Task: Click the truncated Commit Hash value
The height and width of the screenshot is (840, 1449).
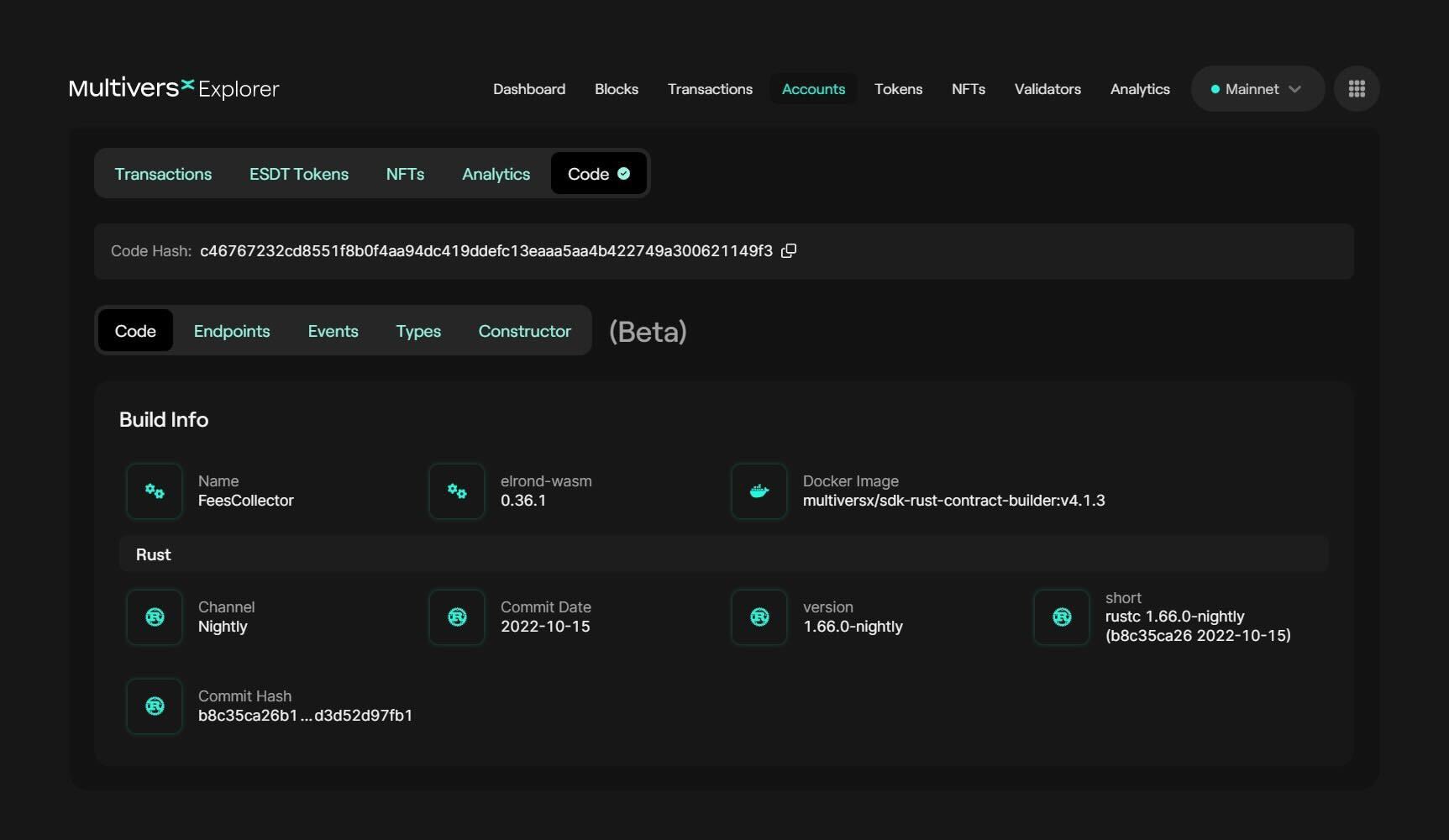Action: (x=305, y=716)
